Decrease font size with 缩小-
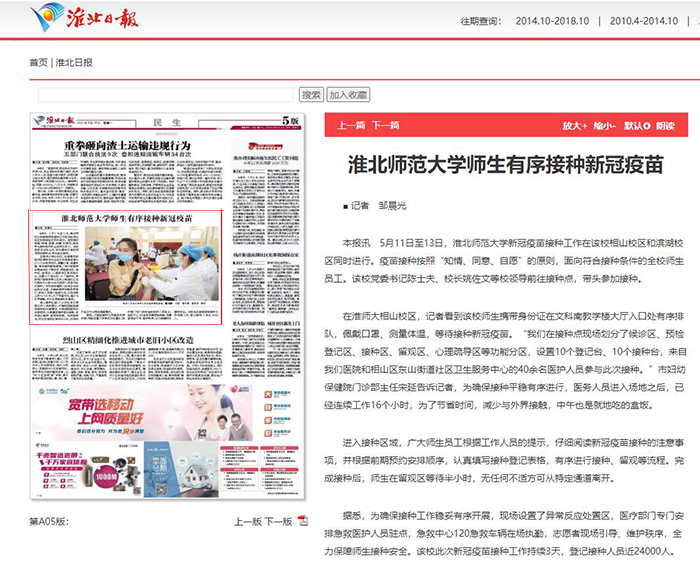 click(x=605, y=126)
